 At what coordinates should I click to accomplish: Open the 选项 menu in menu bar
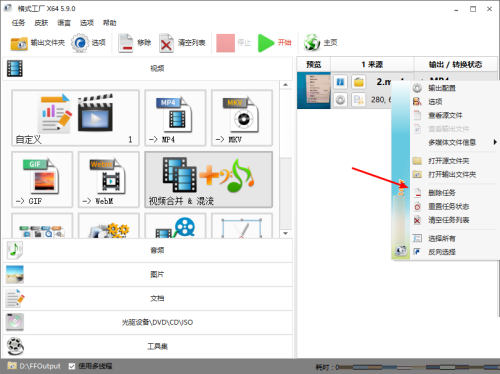click(87, 23)
